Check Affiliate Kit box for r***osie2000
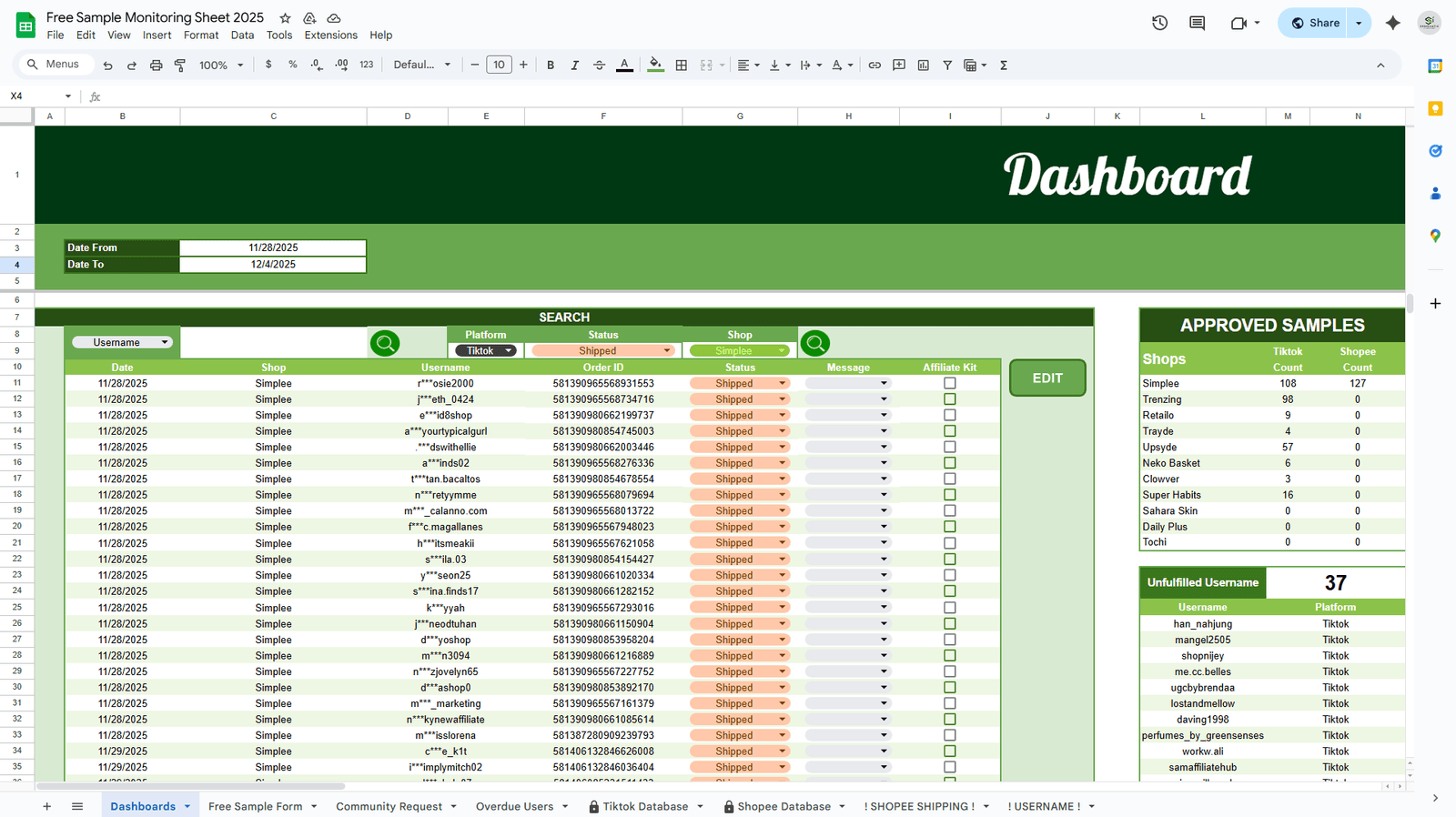The image size is (1456, 817). 949,383
